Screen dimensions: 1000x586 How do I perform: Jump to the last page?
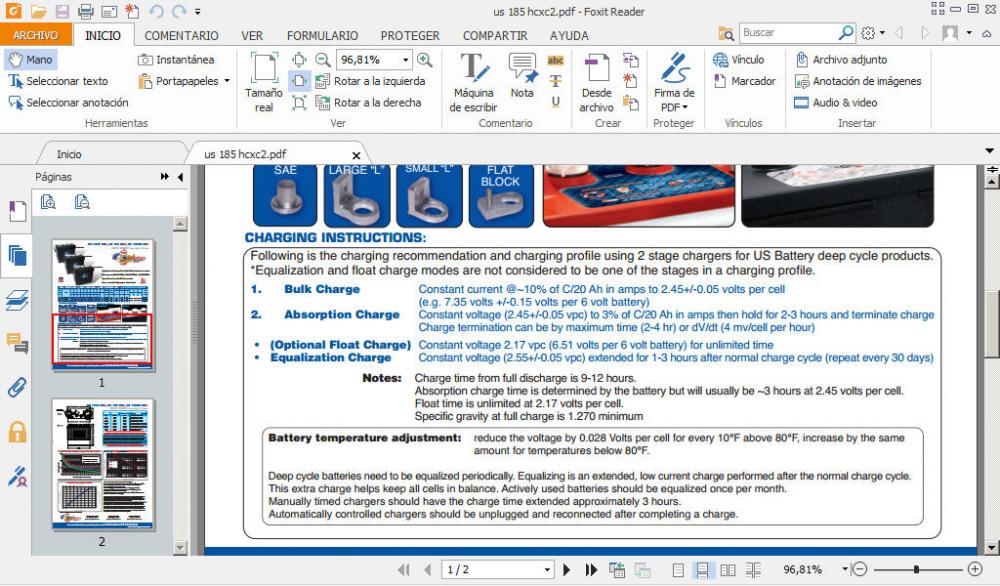[591, 569]
